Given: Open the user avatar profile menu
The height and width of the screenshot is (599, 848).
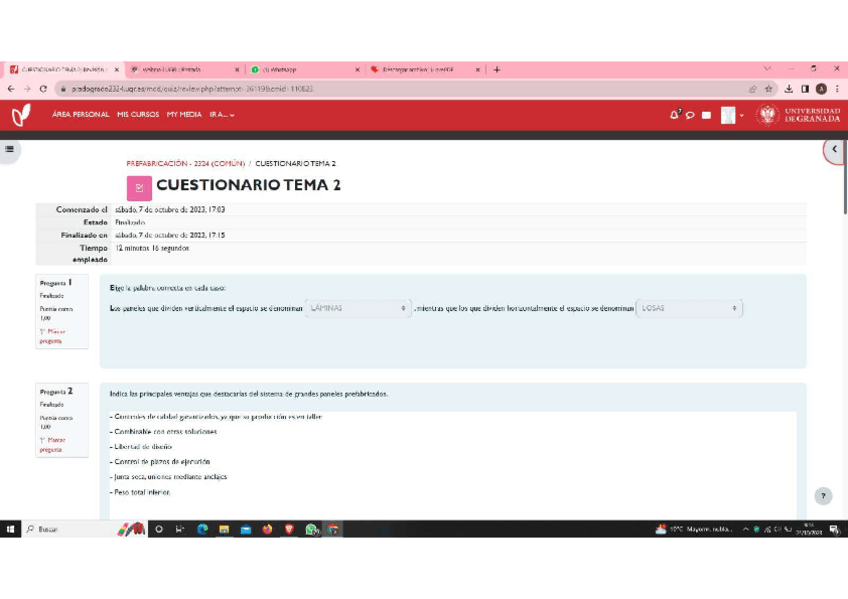Looking at the screenshot, I should [x=728, y=115].
